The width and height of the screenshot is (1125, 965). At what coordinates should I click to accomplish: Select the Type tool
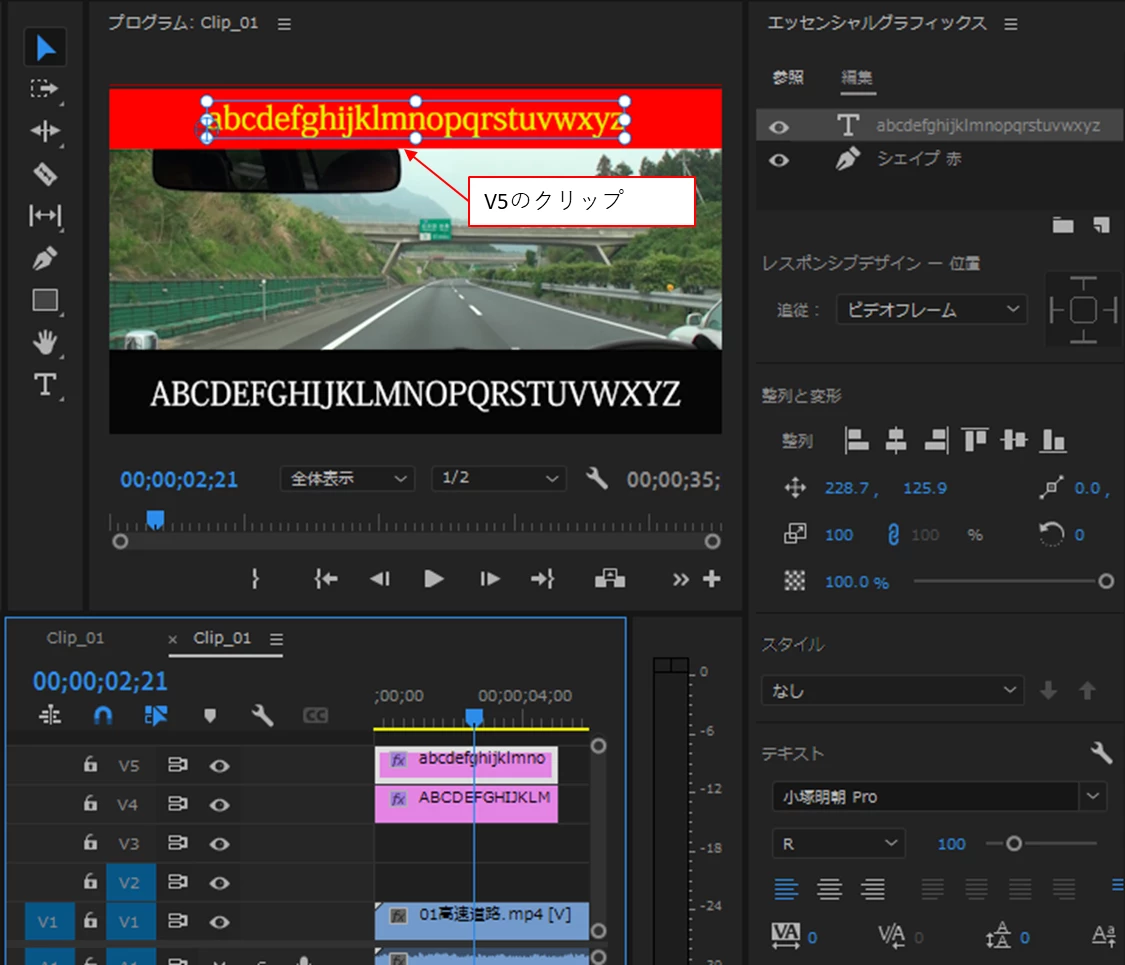coord(44,385)
